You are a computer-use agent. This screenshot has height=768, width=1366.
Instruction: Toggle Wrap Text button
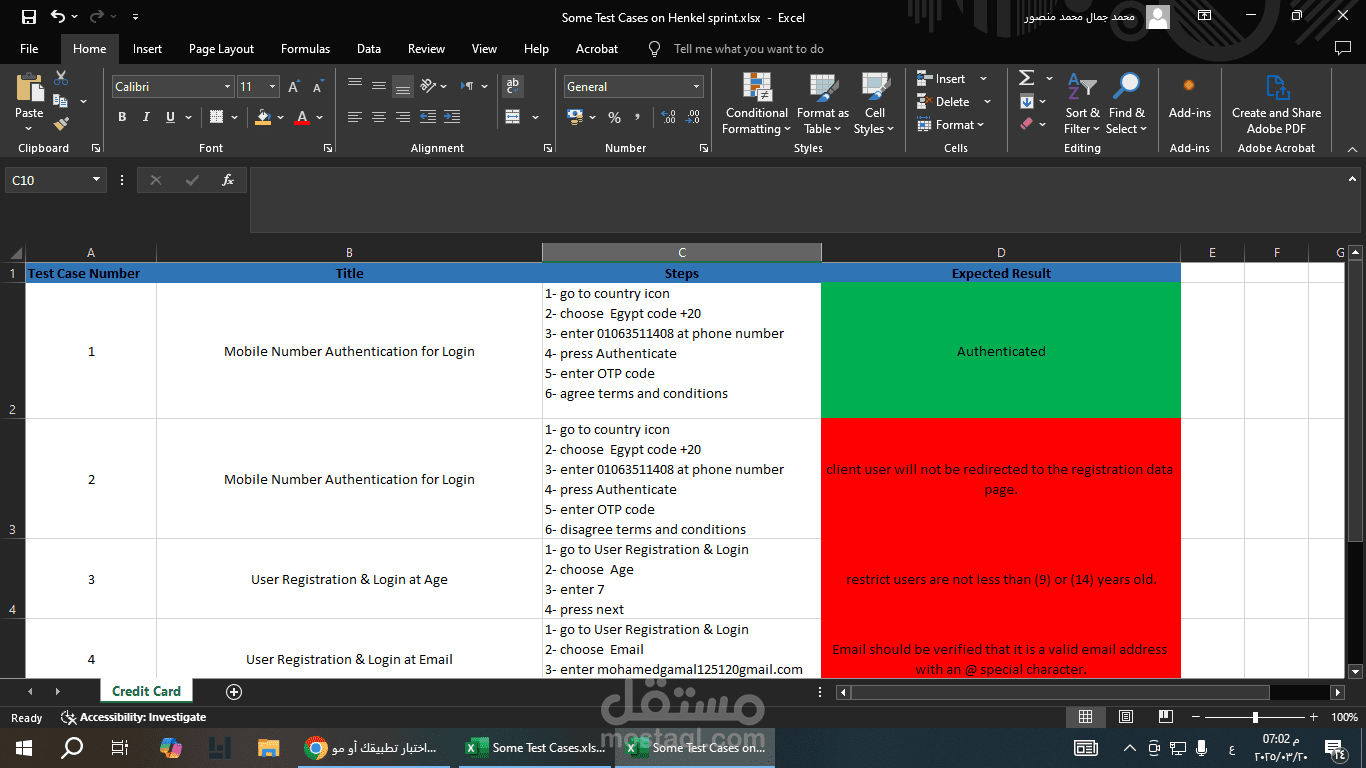(x=512, y=86)
